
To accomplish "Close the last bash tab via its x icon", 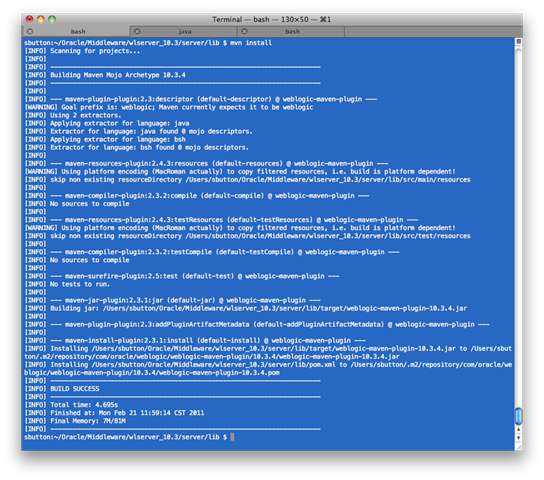I will tap(245, 32).
